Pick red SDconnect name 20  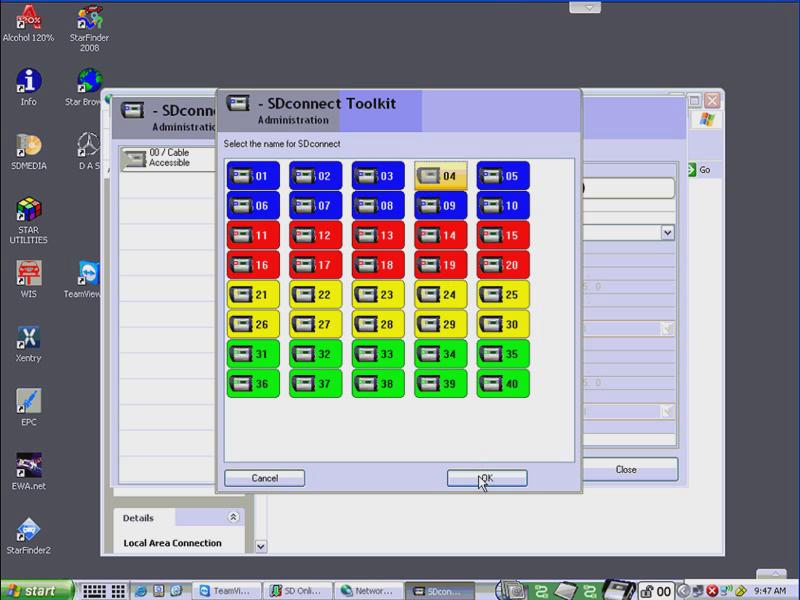click(502, 265)
